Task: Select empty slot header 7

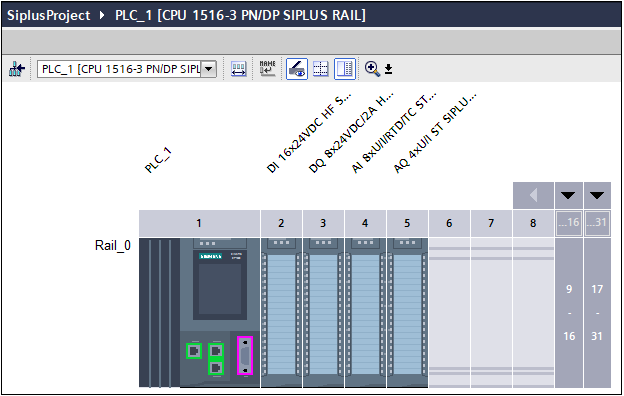Action: (x=491, y=223)
